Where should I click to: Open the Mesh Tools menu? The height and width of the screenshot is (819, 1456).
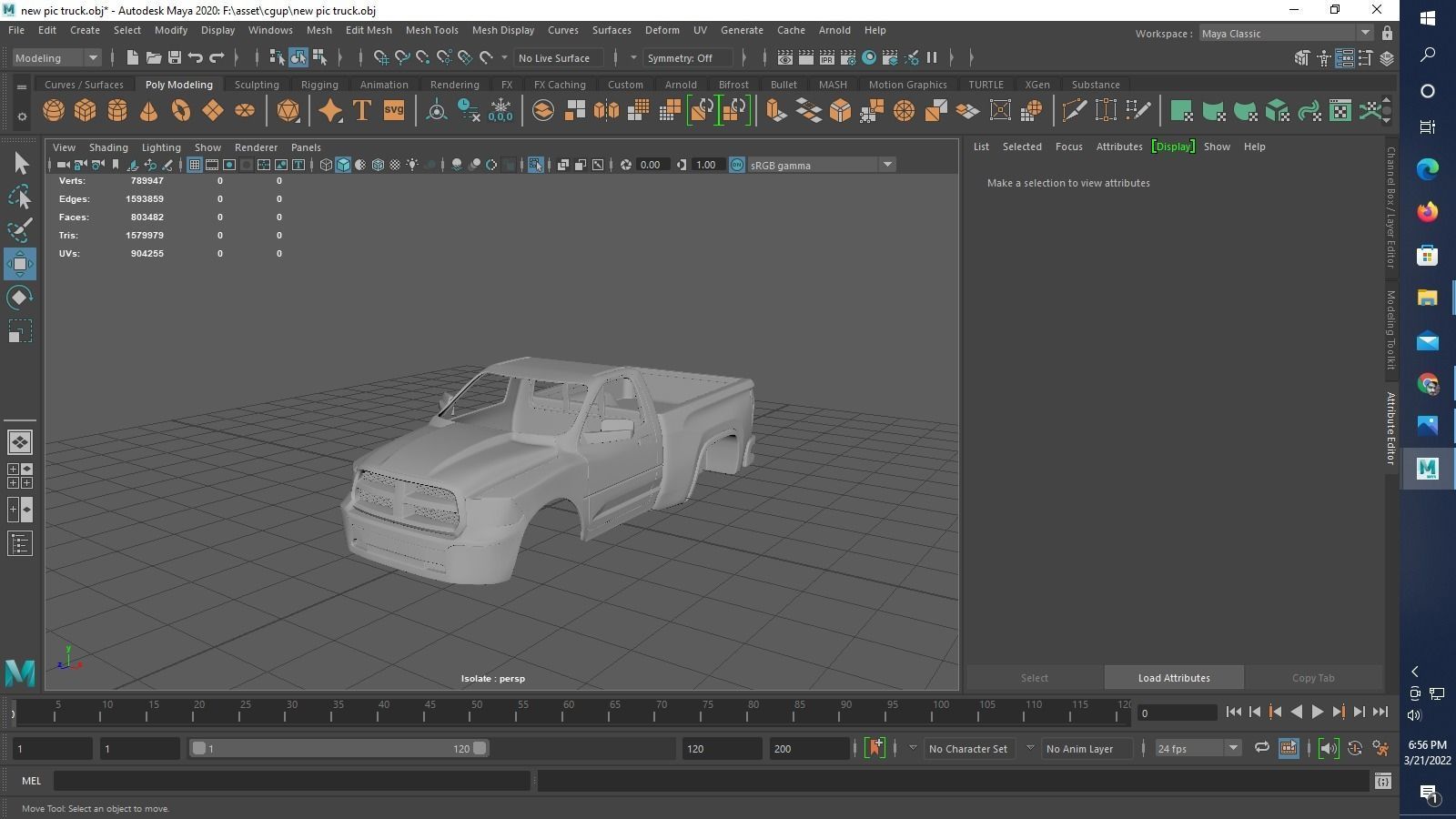(431, 30)
